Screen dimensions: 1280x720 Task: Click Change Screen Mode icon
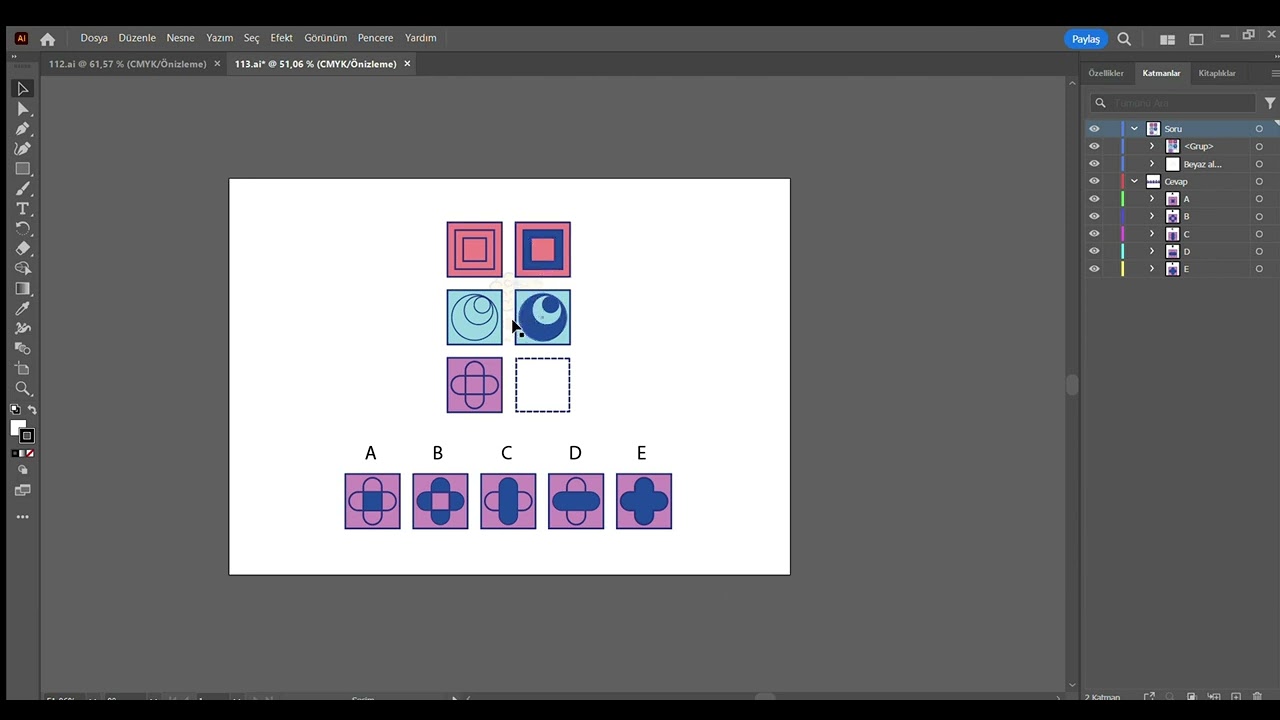tap(23, 490)
